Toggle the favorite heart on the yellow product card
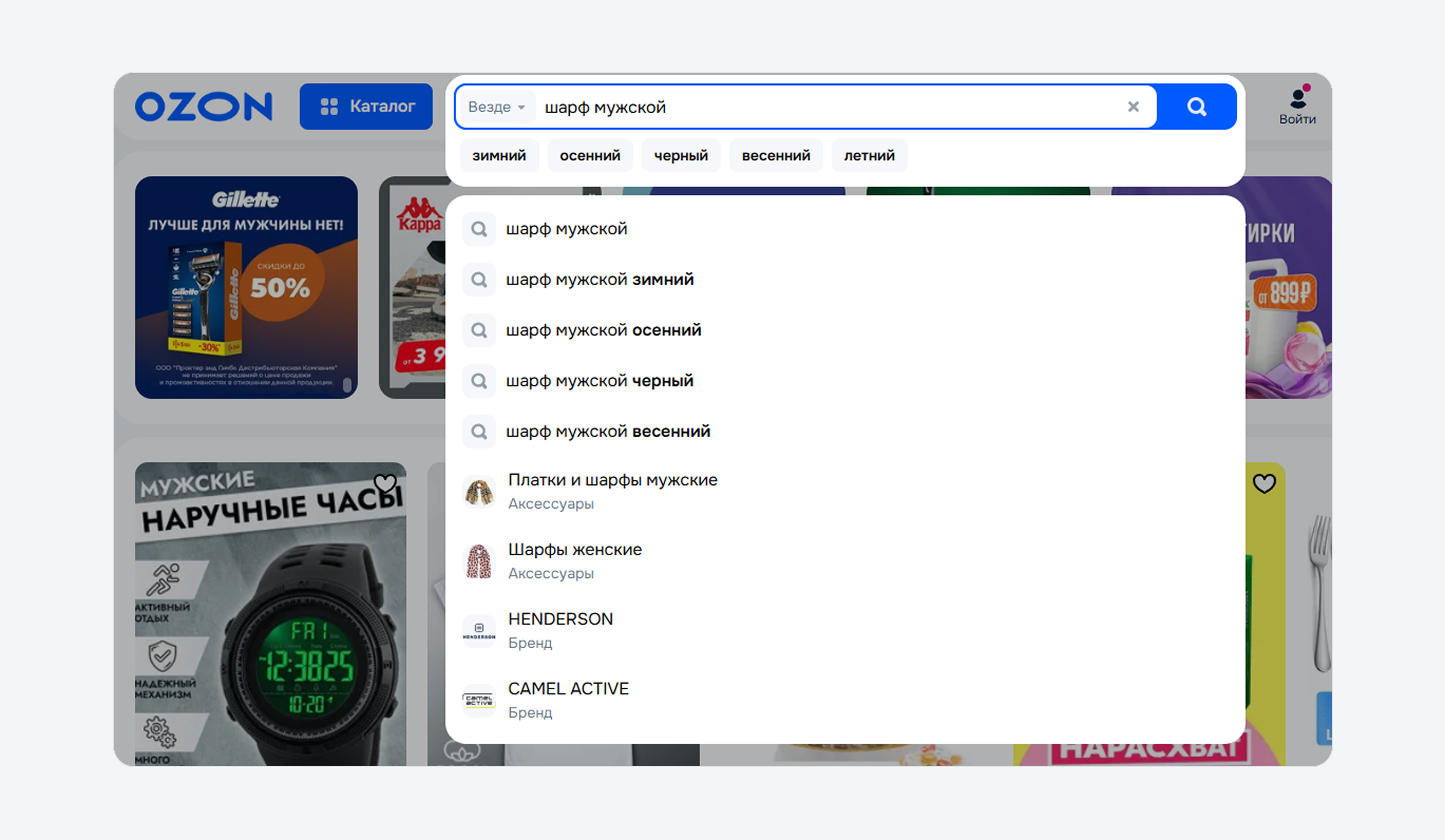 (x=1264, y=483)
